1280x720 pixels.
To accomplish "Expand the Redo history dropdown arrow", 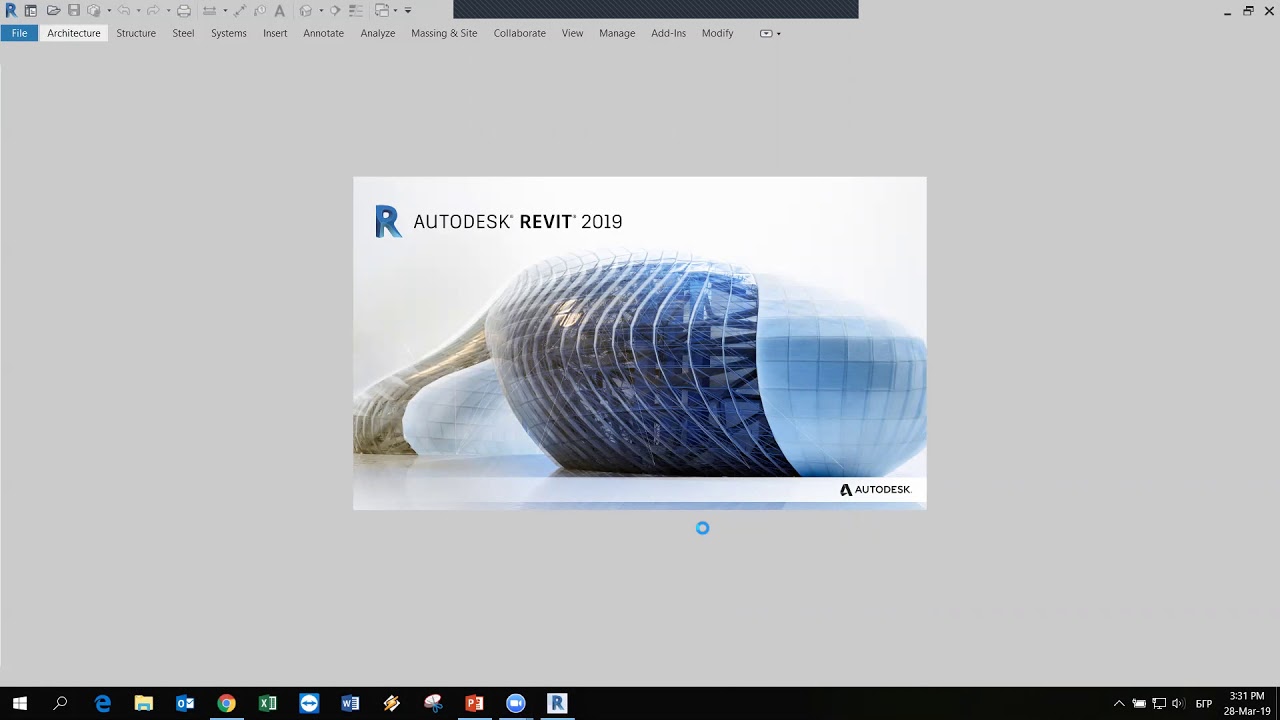I will [168, 10].
